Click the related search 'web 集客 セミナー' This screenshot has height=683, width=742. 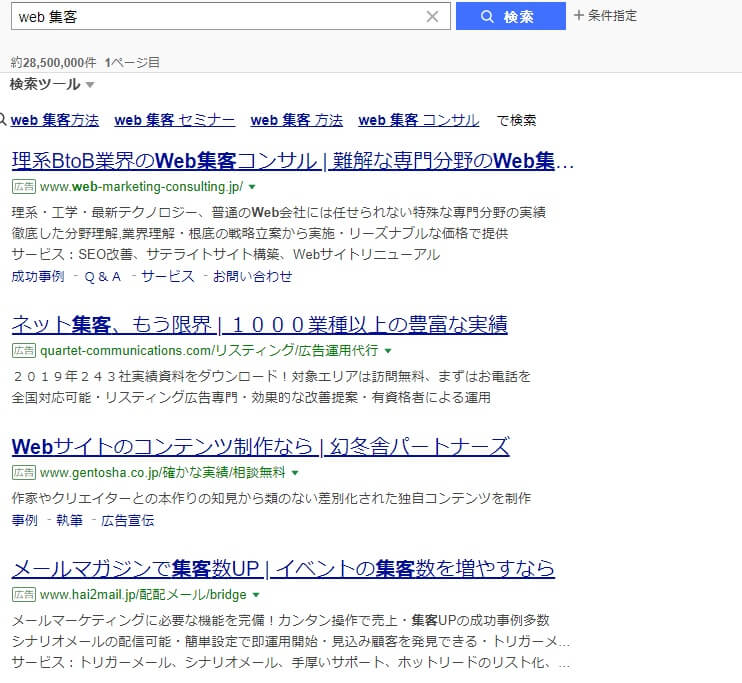175,120
